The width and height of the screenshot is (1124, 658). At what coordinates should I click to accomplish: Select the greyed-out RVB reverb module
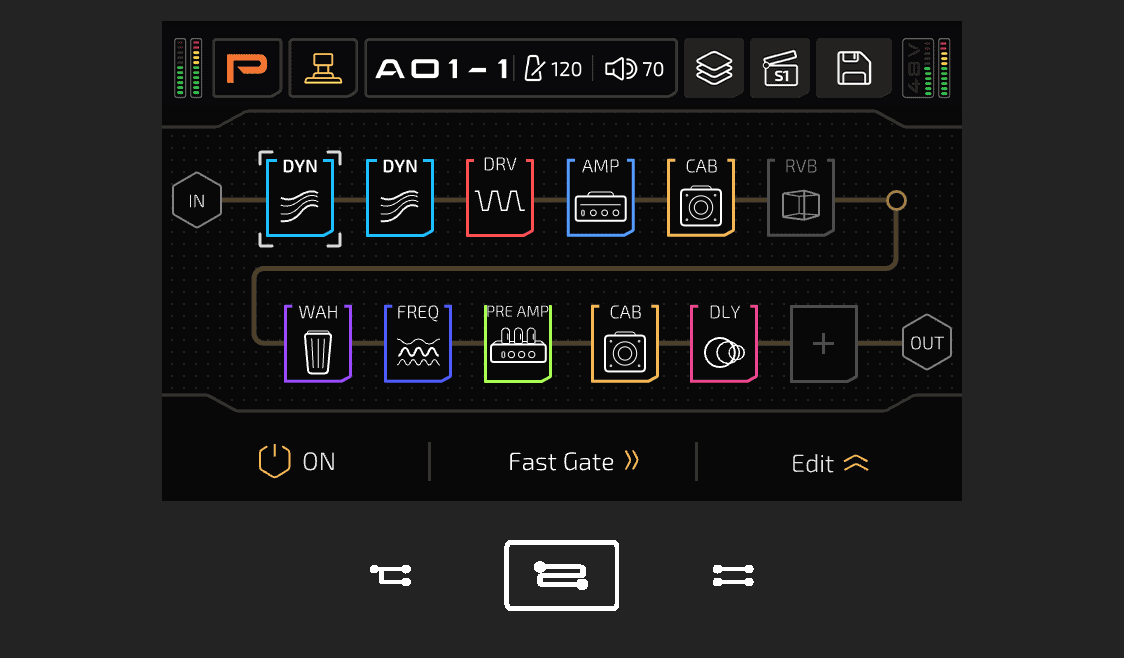tap(801, 198)
